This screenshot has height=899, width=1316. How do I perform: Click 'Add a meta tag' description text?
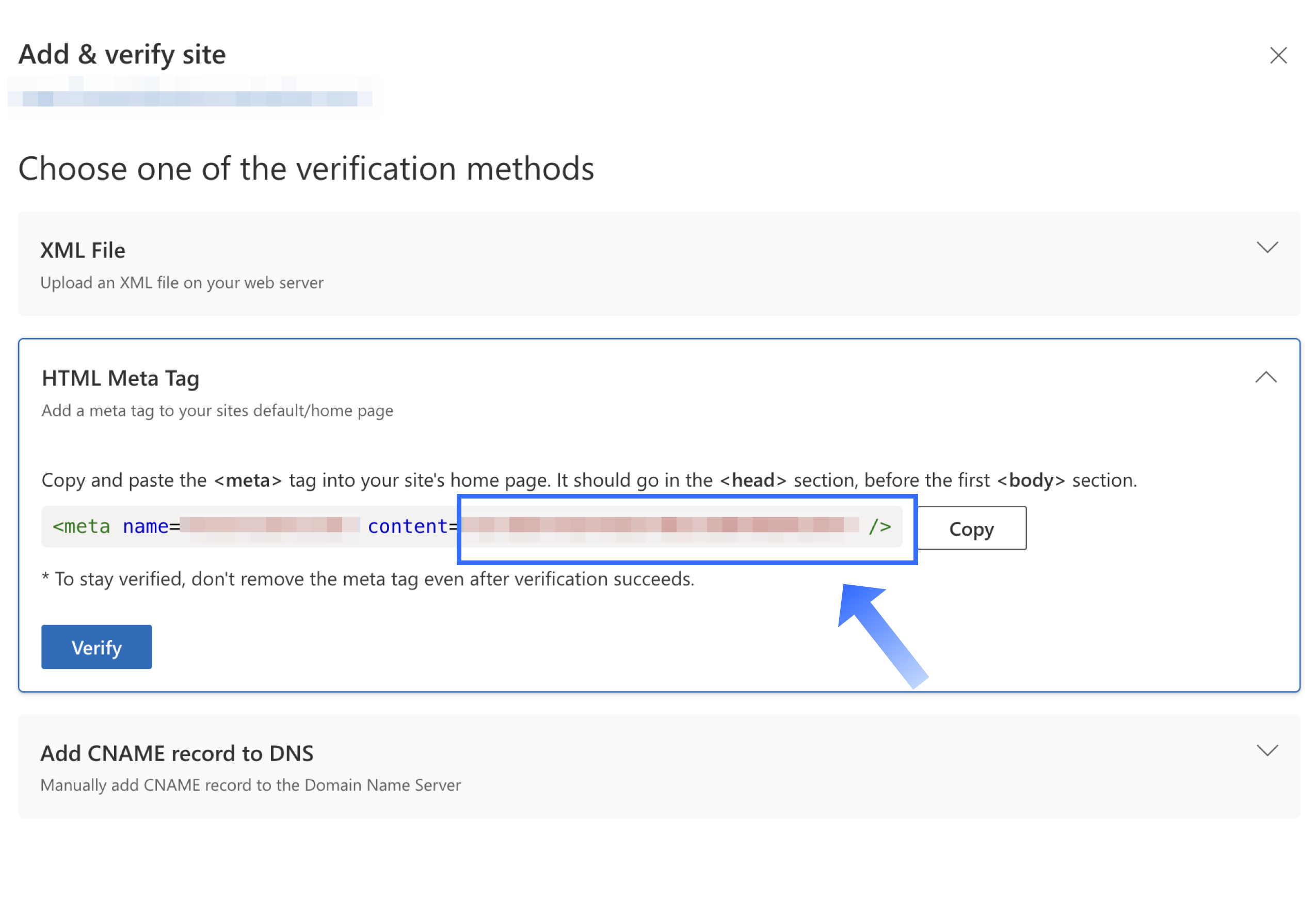[217, 410]
